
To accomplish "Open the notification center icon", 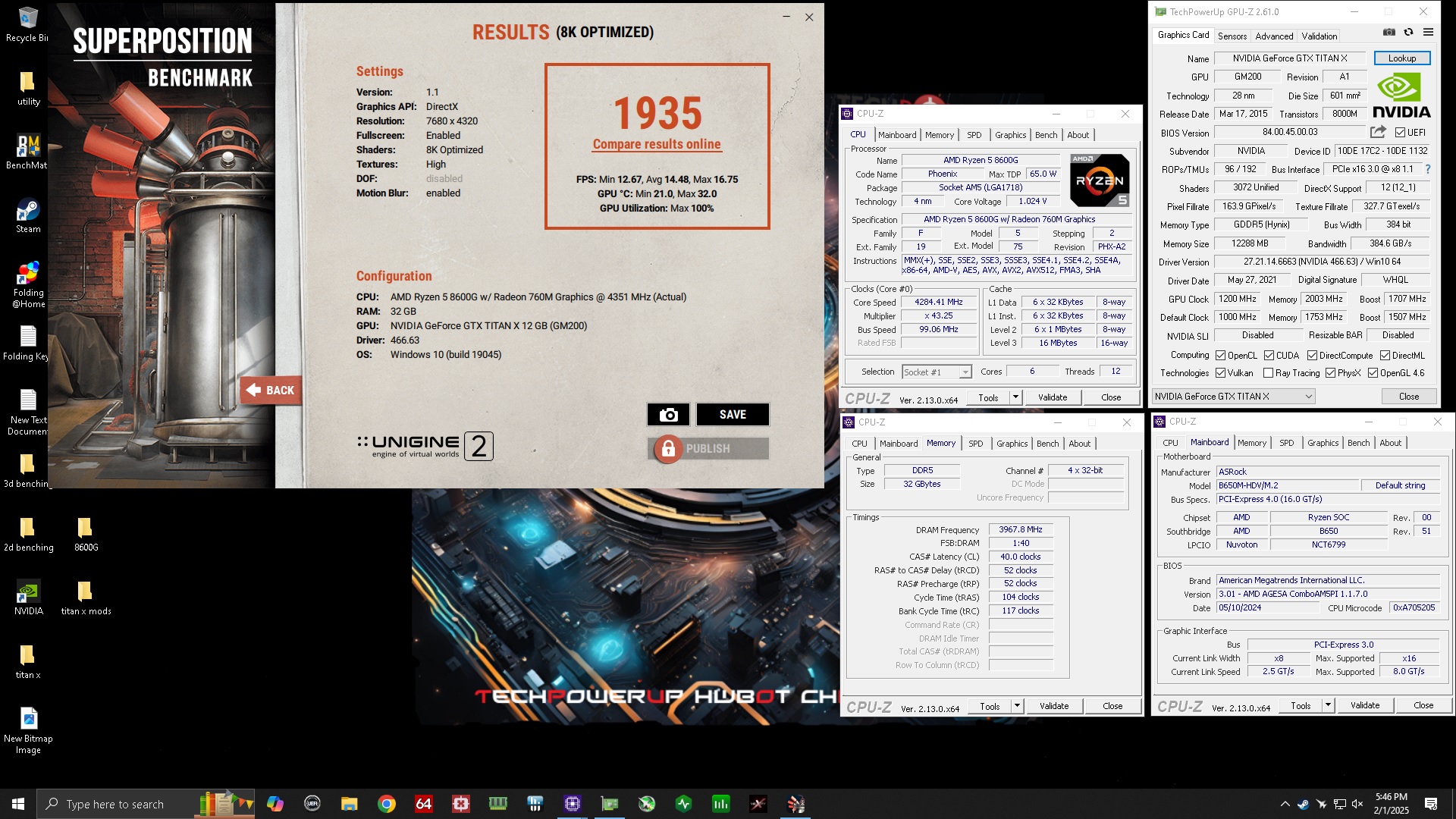I will [1431, 804].
